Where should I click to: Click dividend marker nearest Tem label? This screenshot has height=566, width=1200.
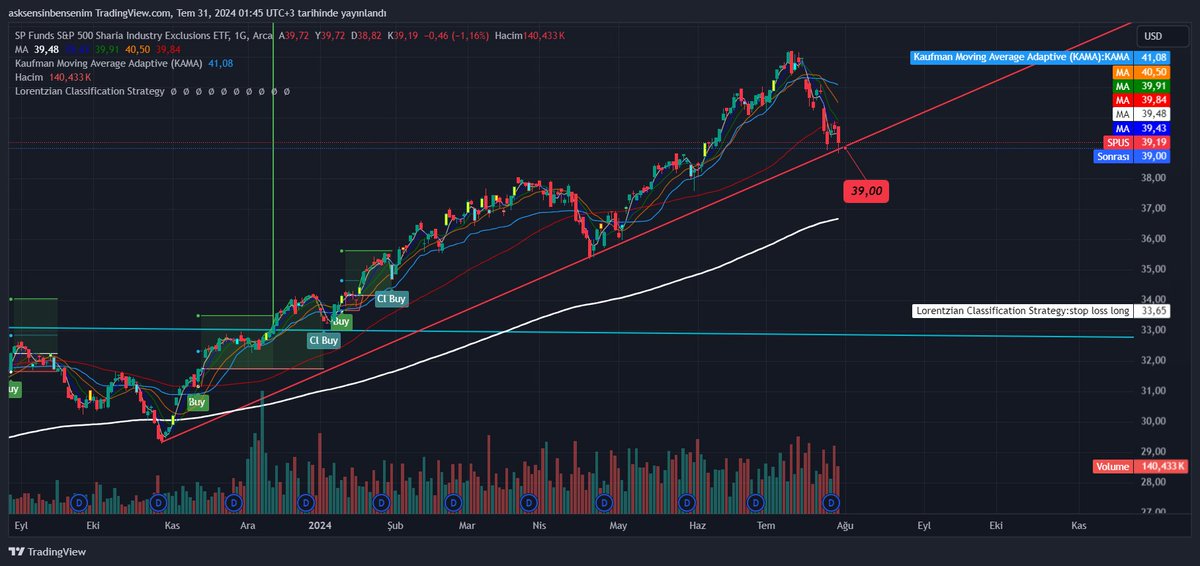[x=757, y=501]
